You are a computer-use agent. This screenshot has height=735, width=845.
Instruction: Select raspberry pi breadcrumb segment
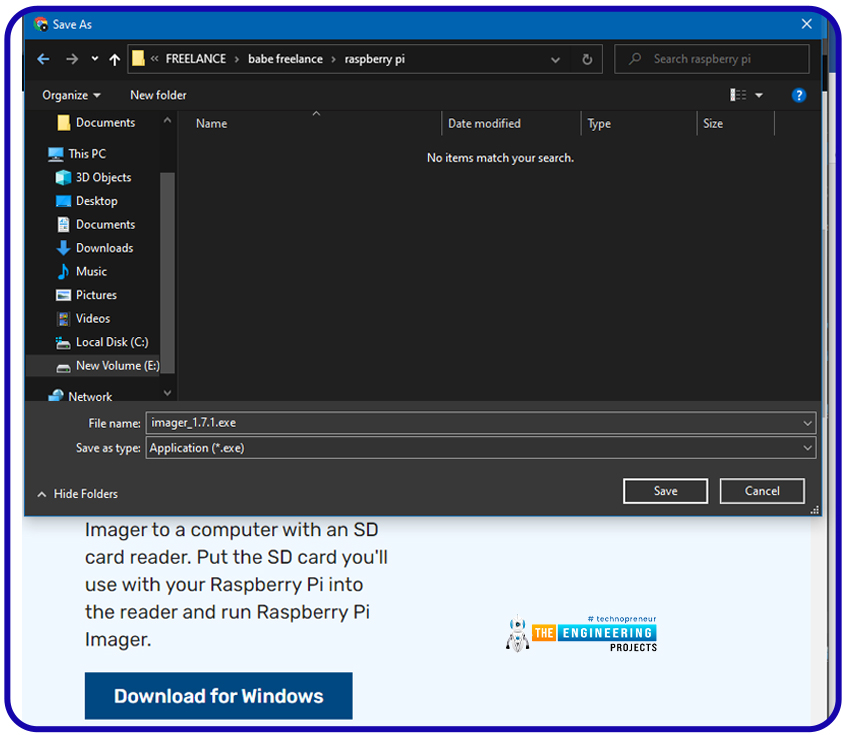[375, 59]
